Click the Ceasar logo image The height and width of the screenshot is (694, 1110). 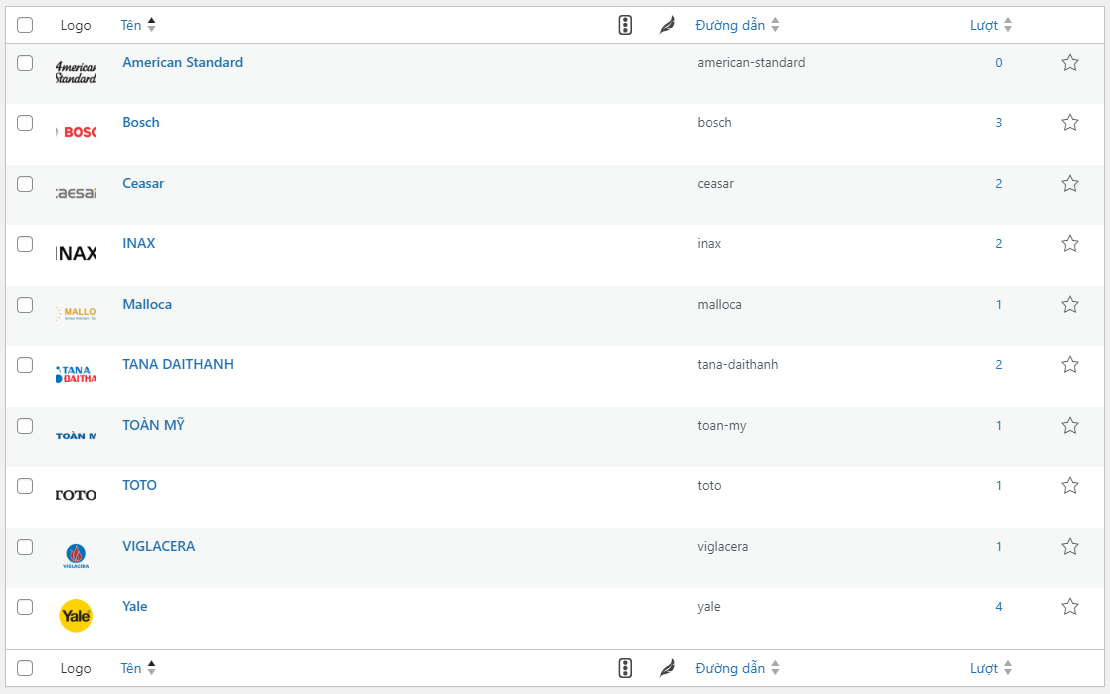click(76, 193)
